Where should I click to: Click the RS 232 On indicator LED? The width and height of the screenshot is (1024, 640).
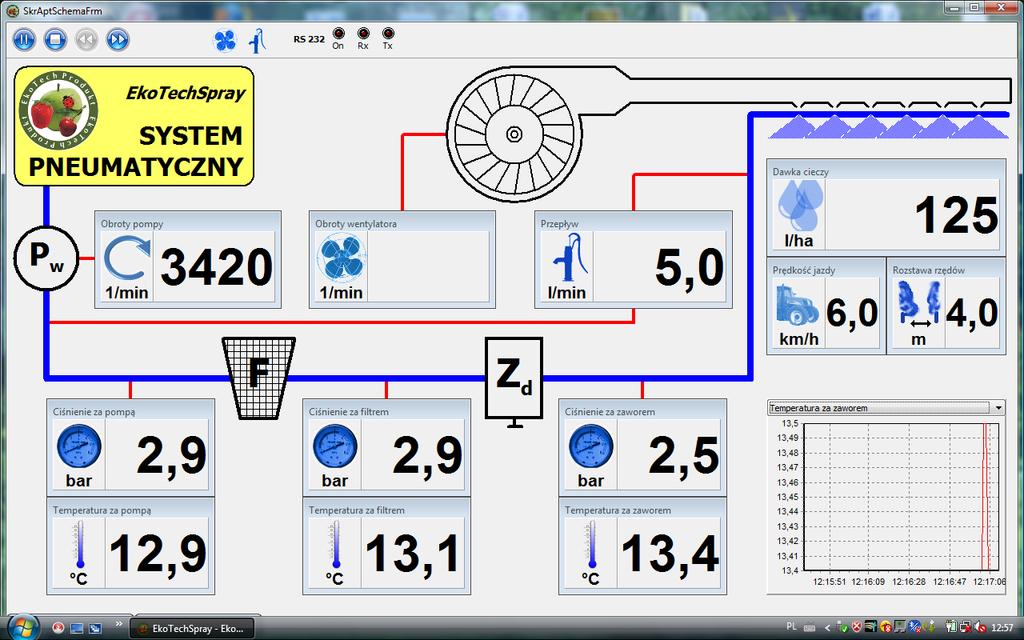[338, 33]
